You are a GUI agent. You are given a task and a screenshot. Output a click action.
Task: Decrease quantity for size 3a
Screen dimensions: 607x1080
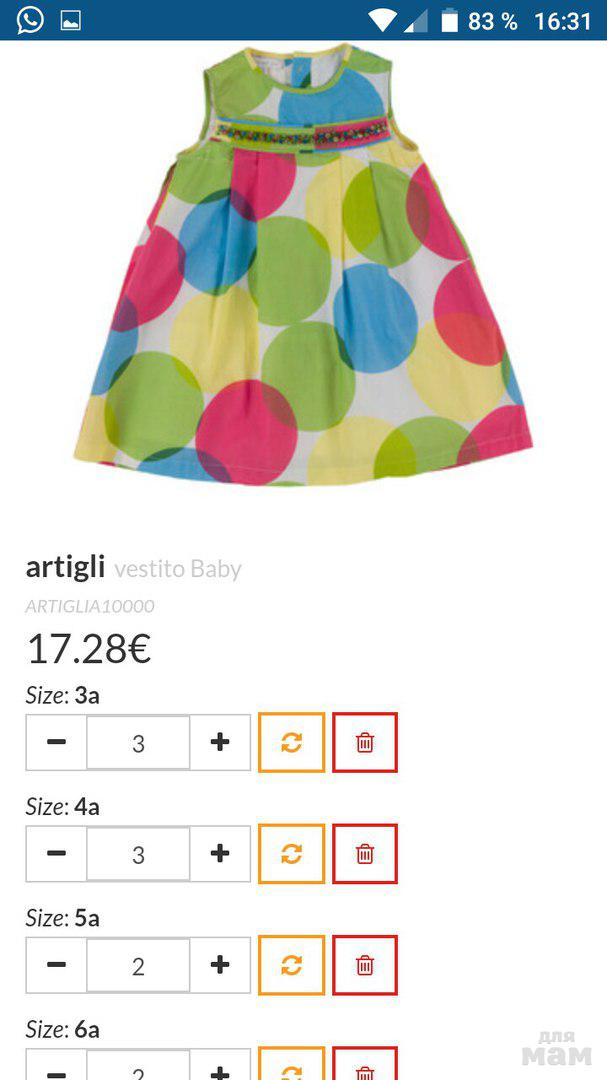56,742
